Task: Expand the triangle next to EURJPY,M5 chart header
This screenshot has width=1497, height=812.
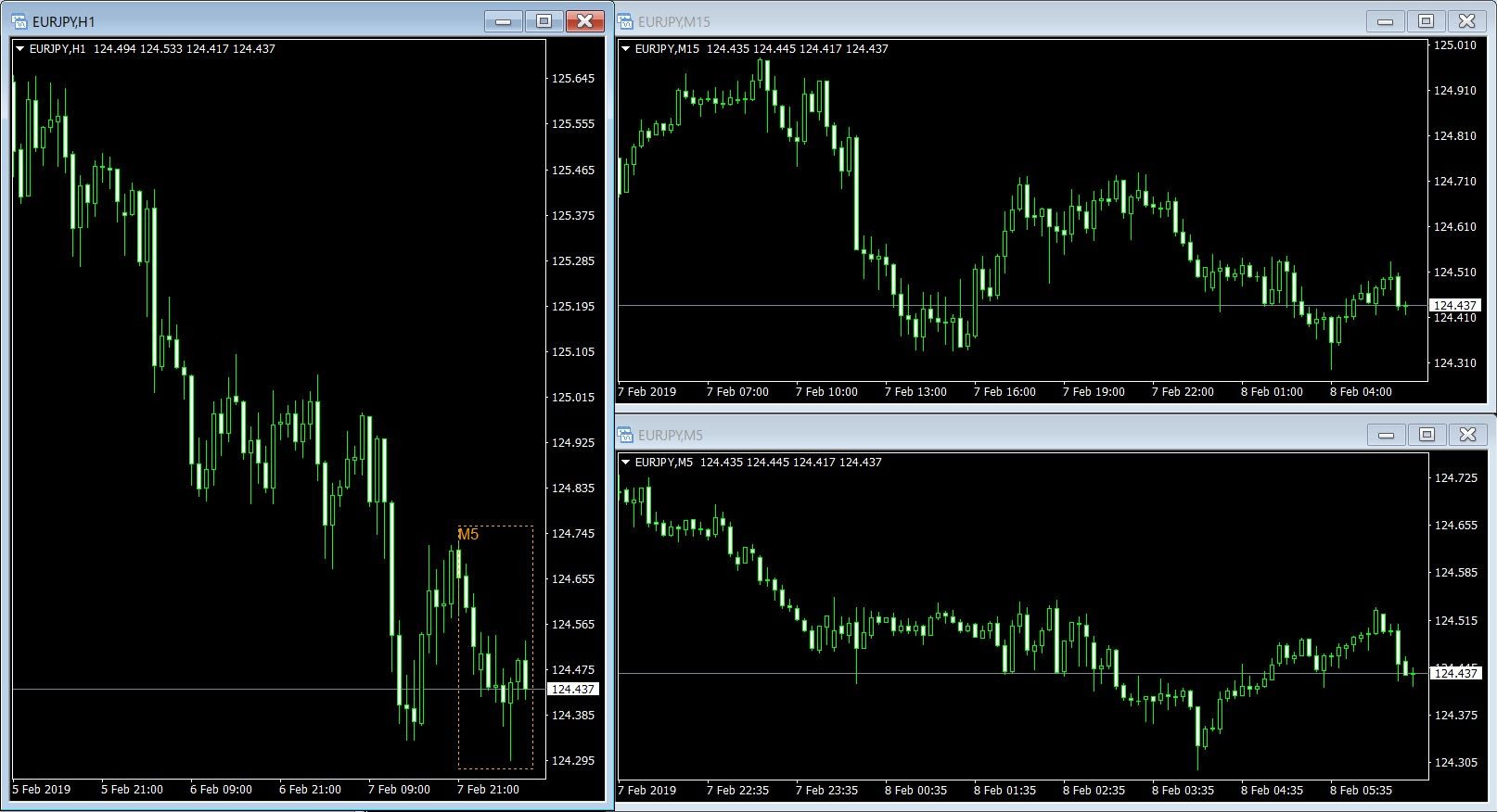Action: [x=626, y=463]
